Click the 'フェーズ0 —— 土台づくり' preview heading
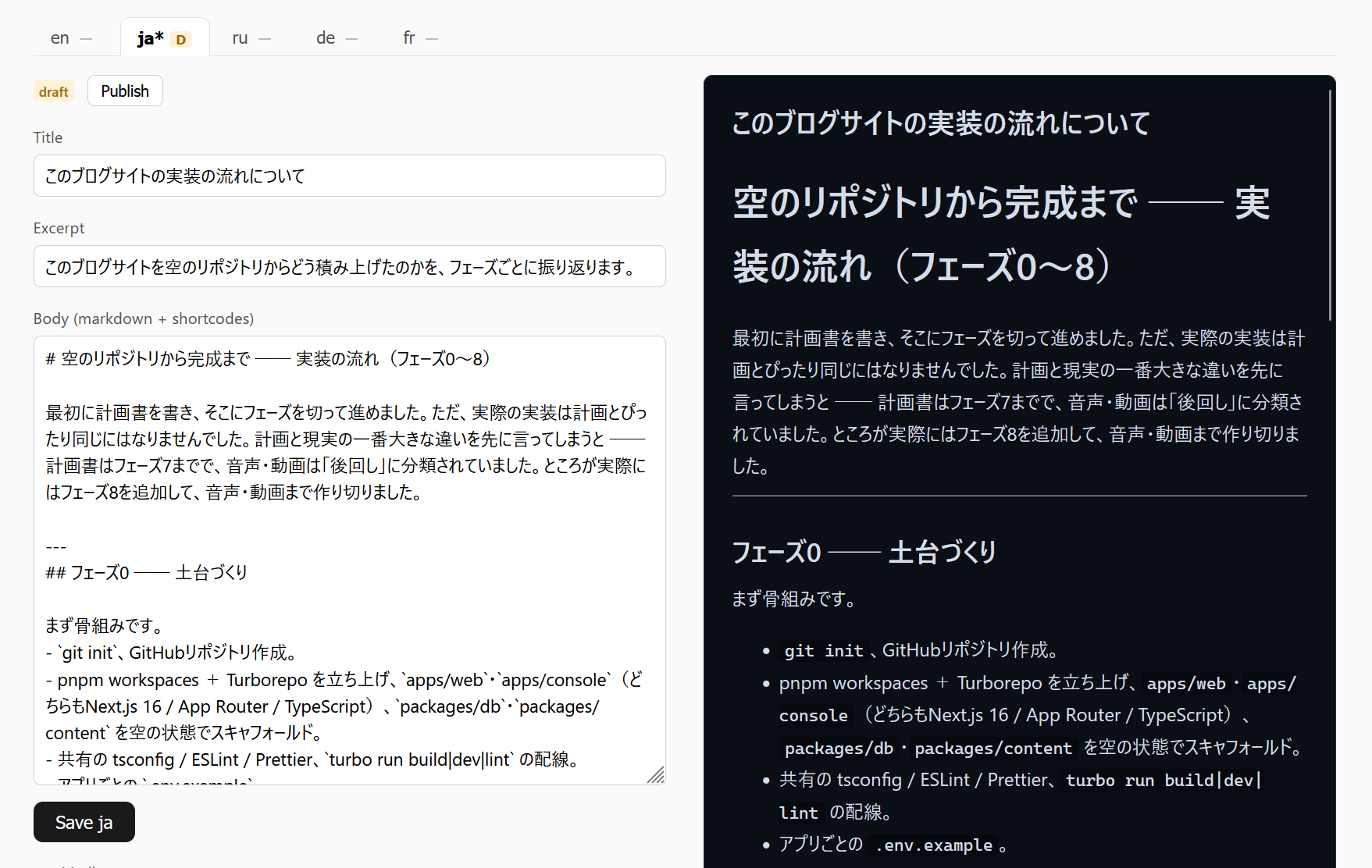The width and height of the screenshot is (1372, 868). tap(864, 552)
